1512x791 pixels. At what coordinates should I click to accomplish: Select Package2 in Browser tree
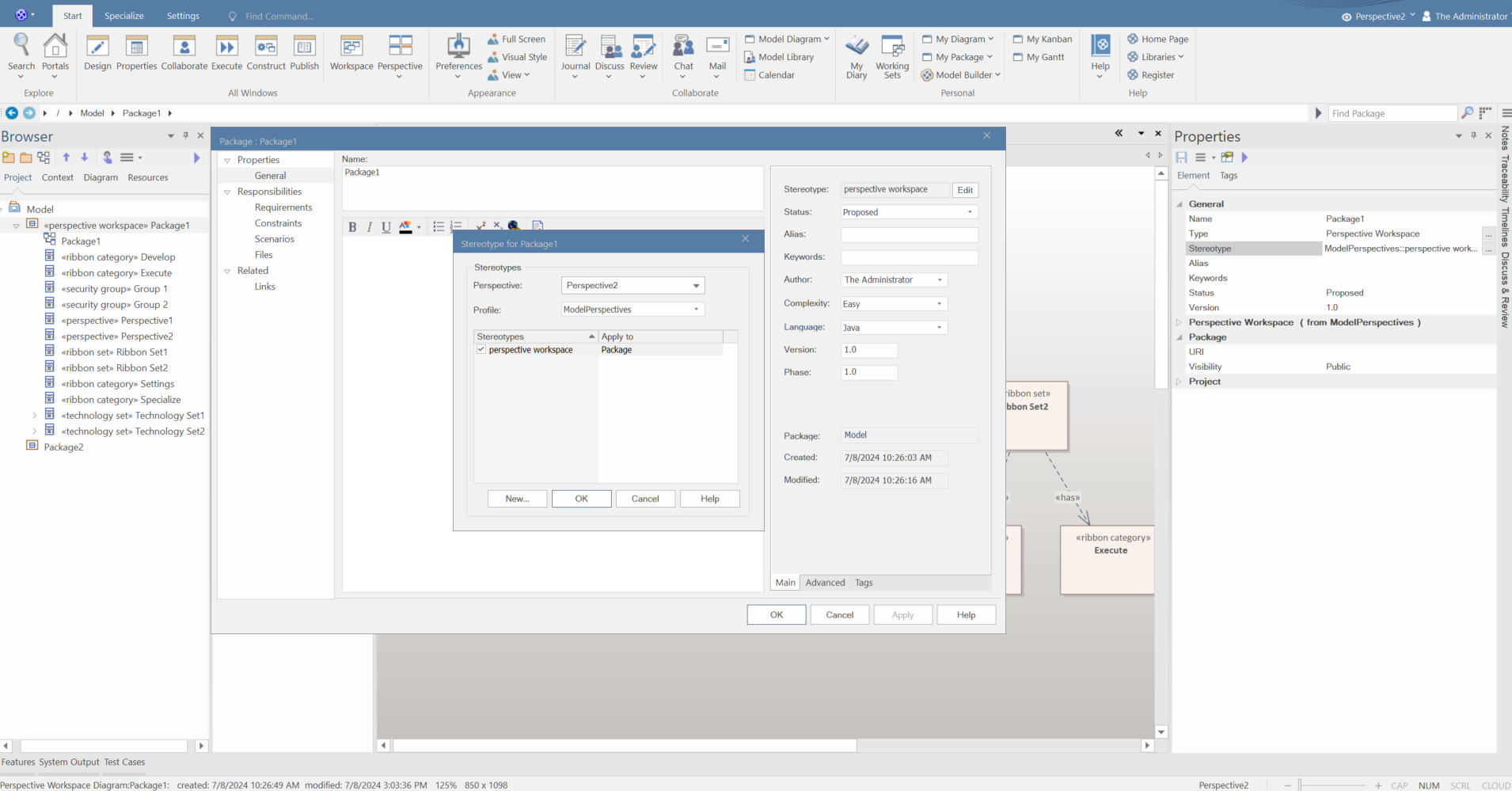pyautogui.click(x=63, y=447)
